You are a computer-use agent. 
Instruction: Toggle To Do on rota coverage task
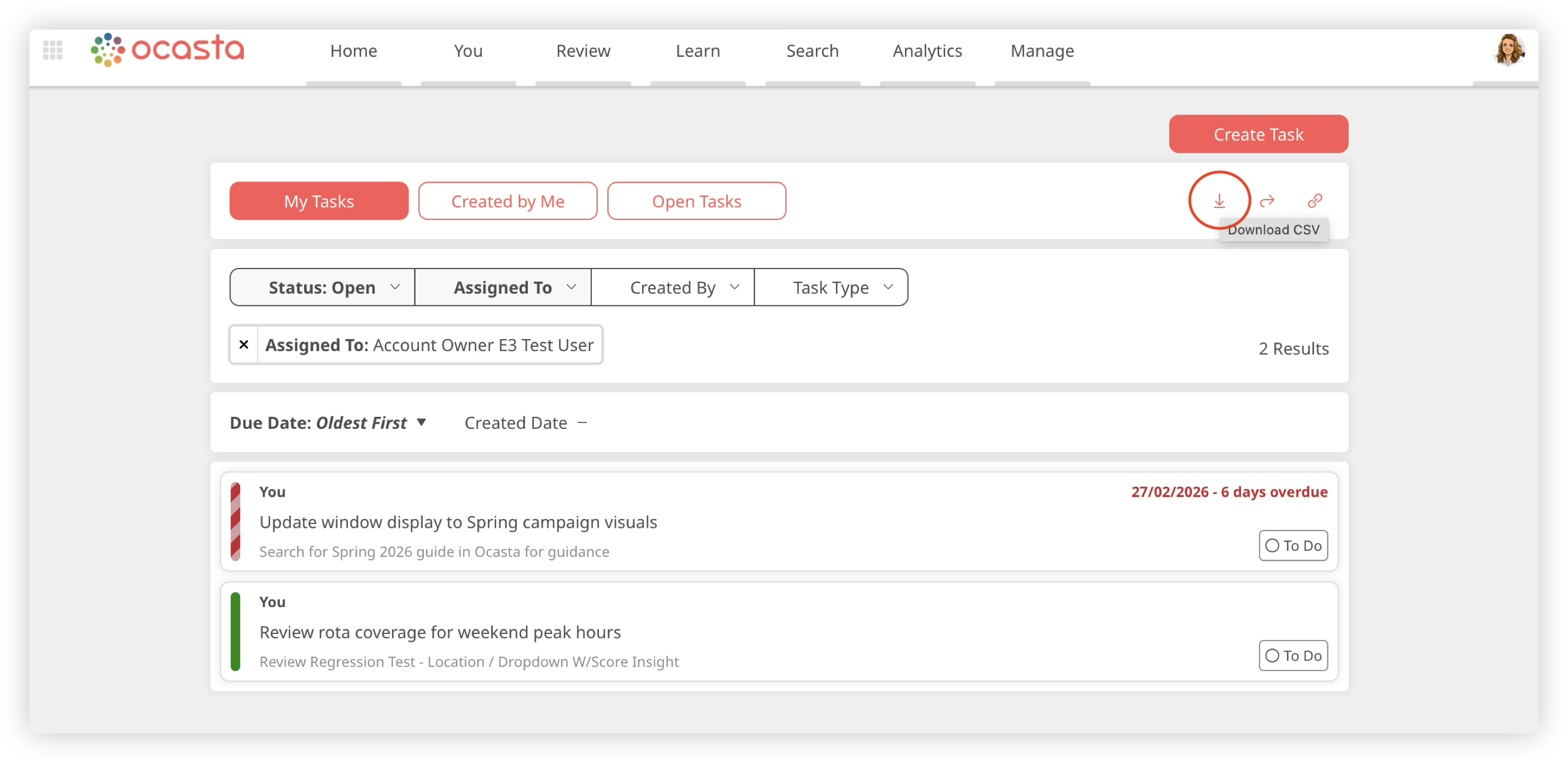pyautogui.click(x=1293, y=656)
